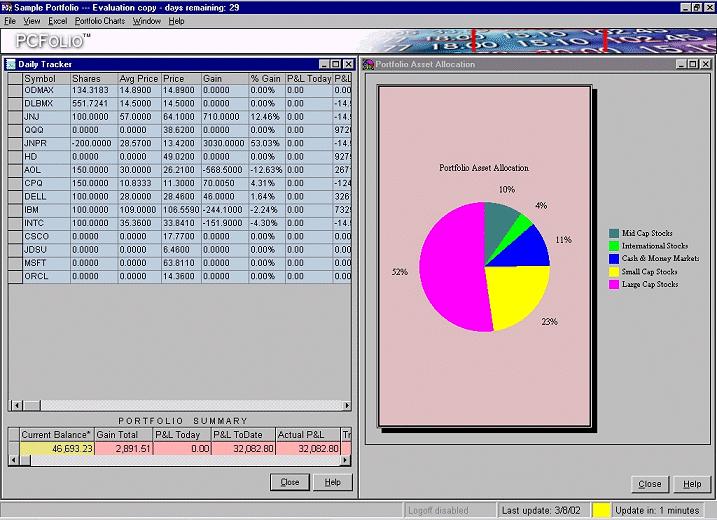Click the Symbol column header
717x520 pixels.
click(46, 79)
